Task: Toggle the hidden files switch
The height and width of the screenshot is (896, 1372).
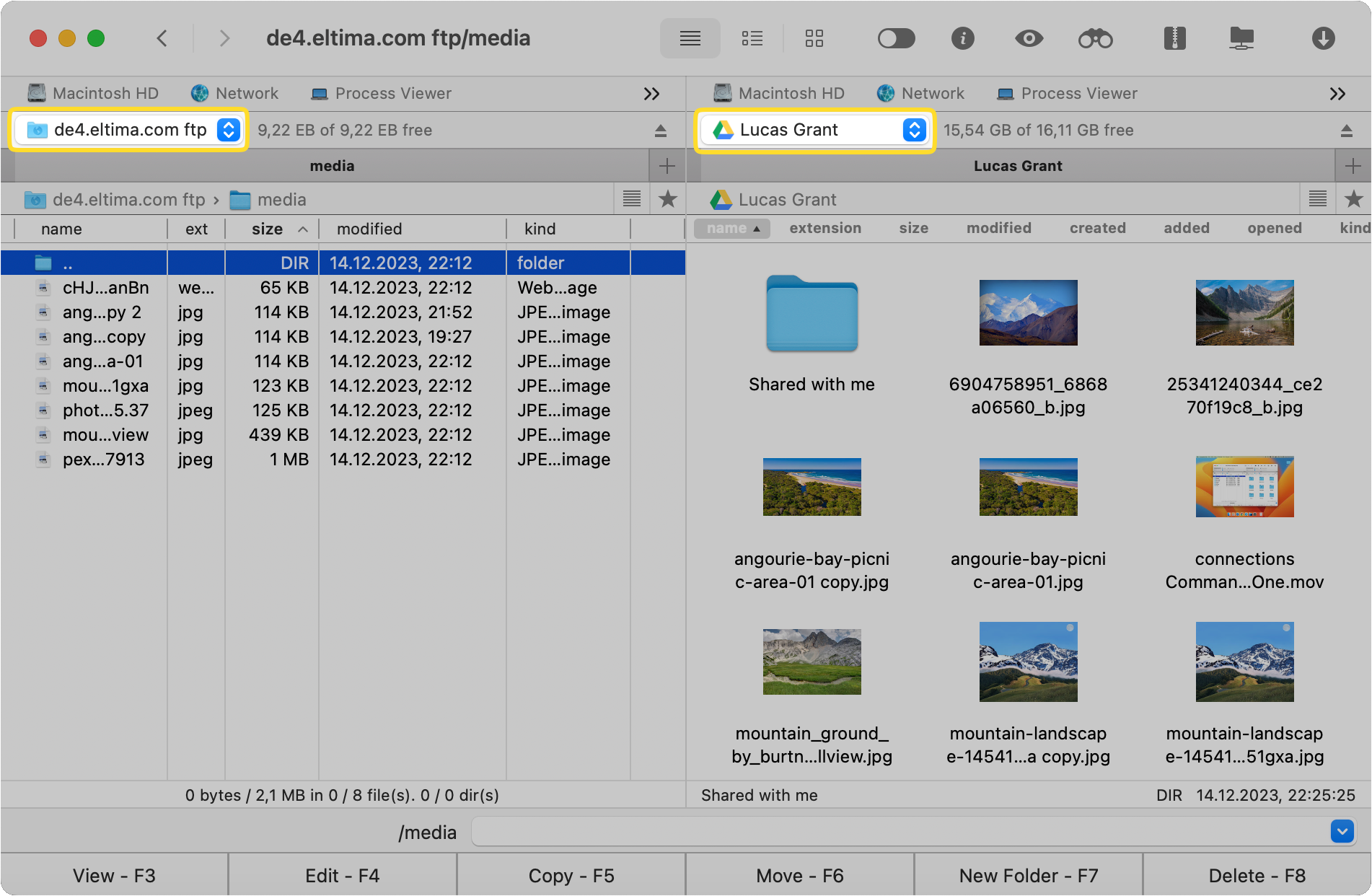Action: 896,38
